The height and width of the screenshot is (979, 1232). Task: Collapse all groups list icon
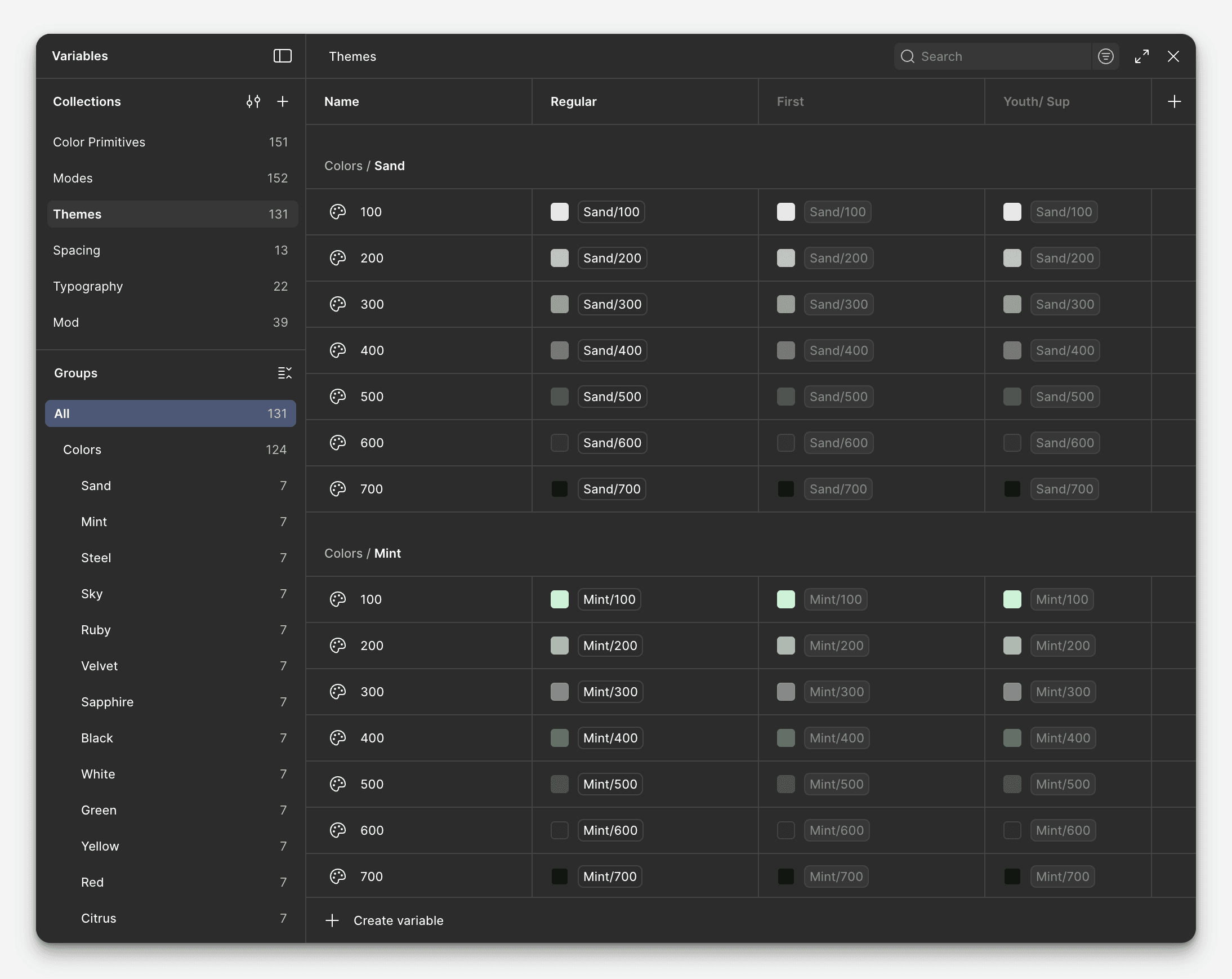(x=284, y=373)
